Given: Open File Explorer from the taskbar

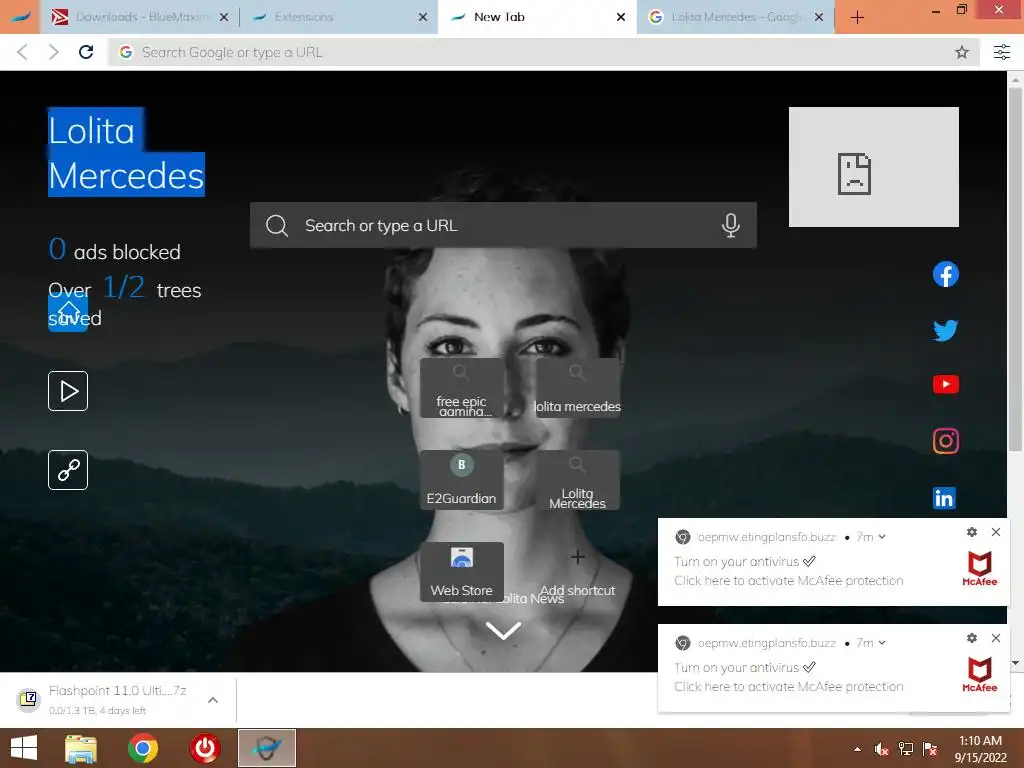Looking at the screenshot, I should tap(81, 748).
